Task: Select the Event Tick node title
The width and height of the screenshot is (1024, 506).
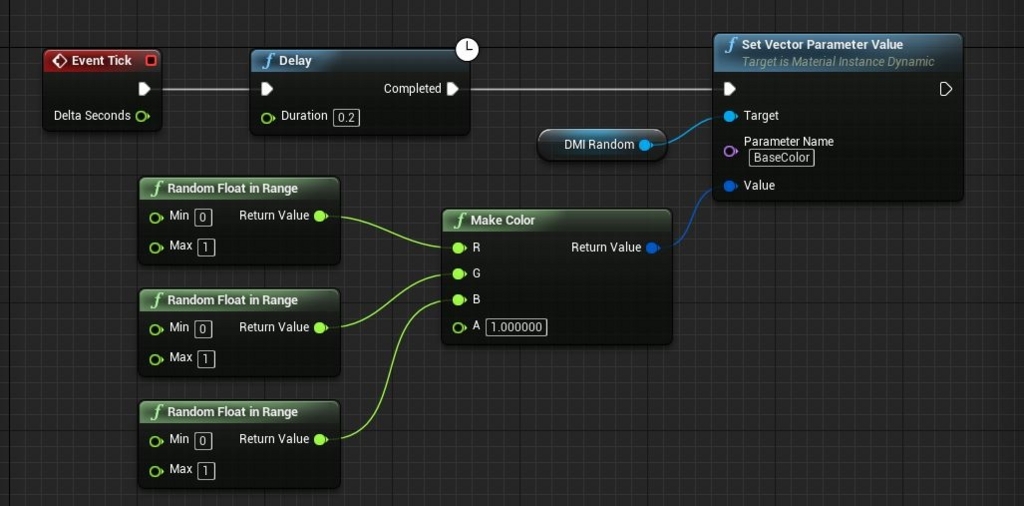Action: (x=101, y=61)
